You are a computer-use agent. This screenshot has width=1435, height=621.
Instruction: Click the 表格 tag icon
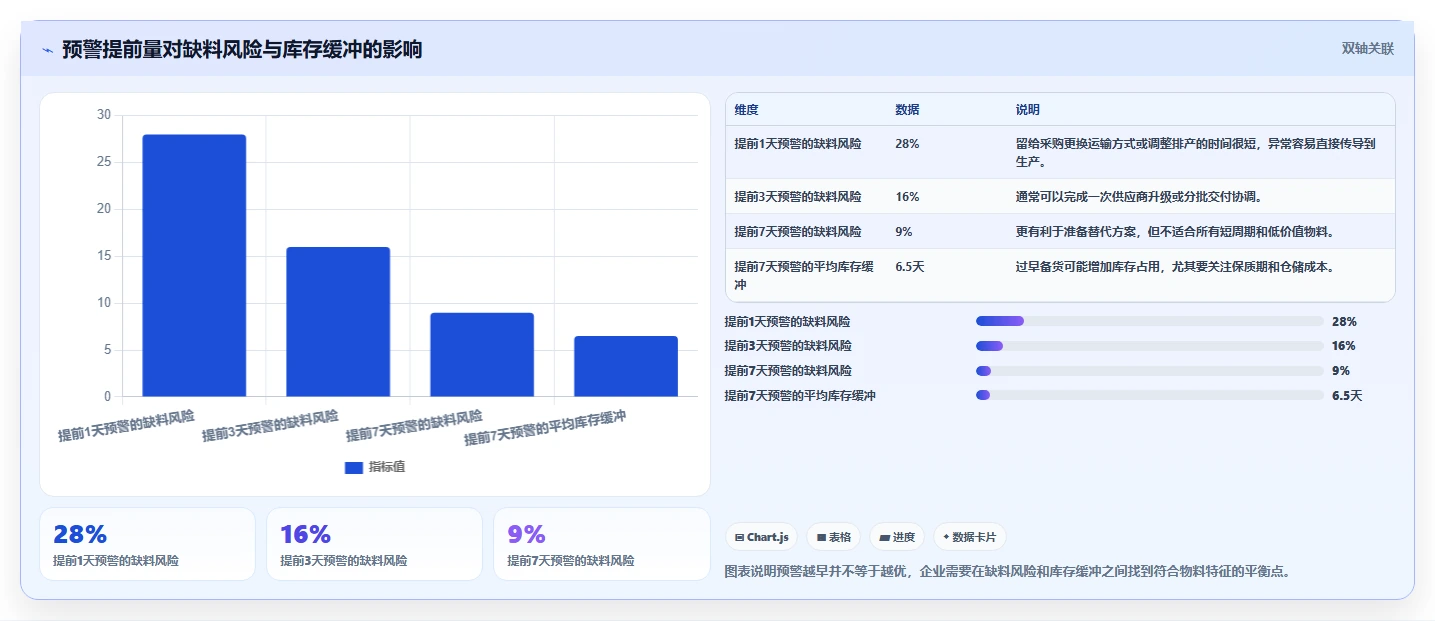pyautogui.click(x=821, y=537)
